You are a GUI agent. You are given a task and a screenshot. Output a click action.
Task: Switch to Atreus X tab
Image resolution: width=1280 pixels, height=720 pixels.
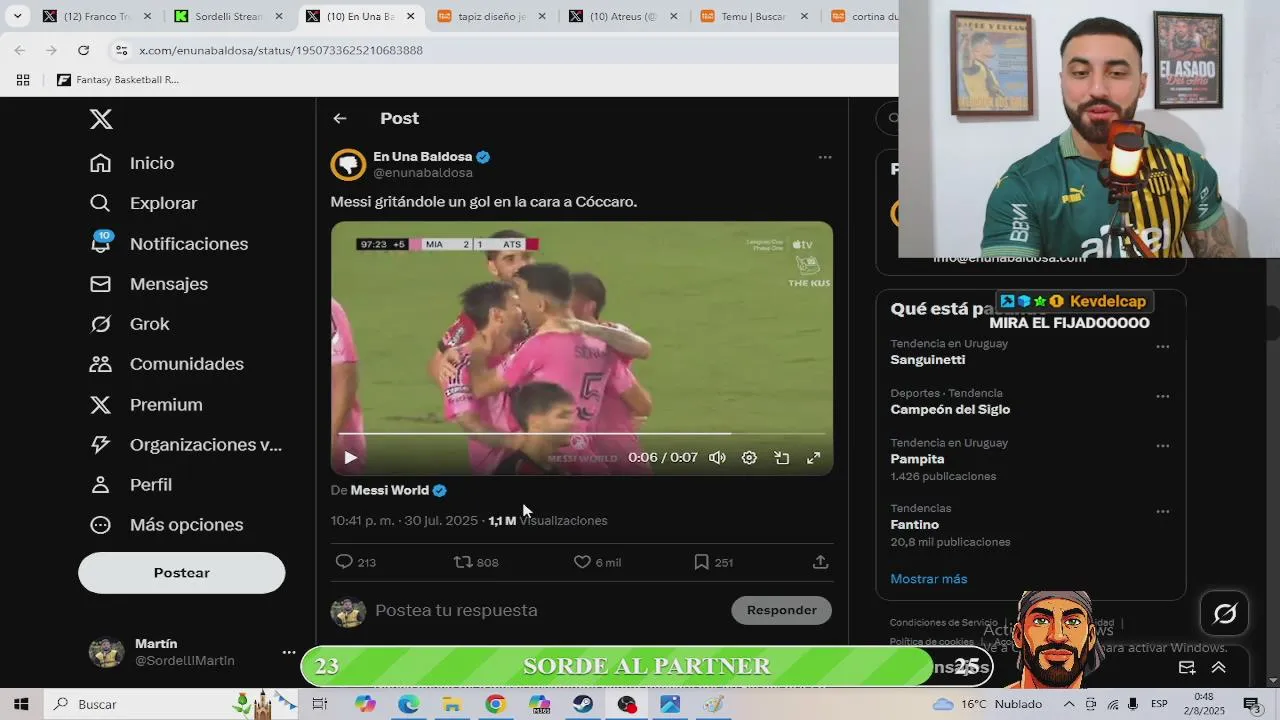622,16
